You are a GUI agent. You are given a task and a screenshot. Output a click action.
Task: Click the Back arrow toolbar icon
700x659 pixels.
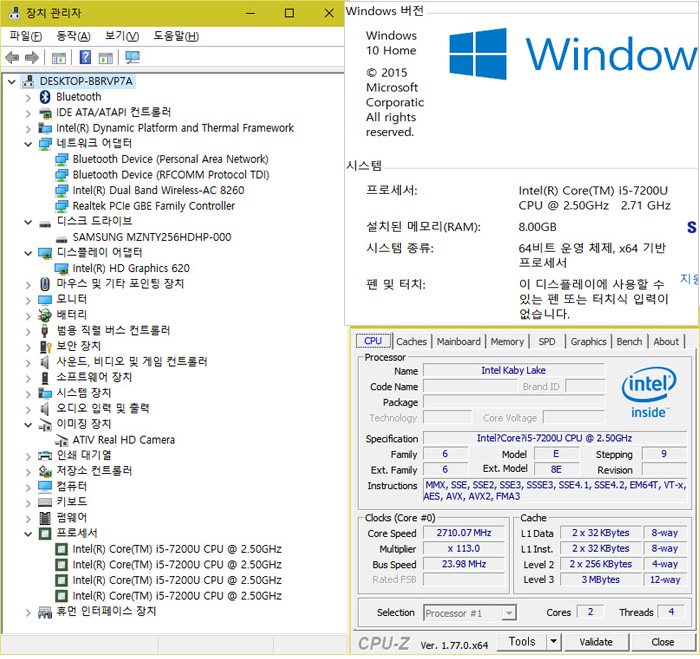coord(12,57)
